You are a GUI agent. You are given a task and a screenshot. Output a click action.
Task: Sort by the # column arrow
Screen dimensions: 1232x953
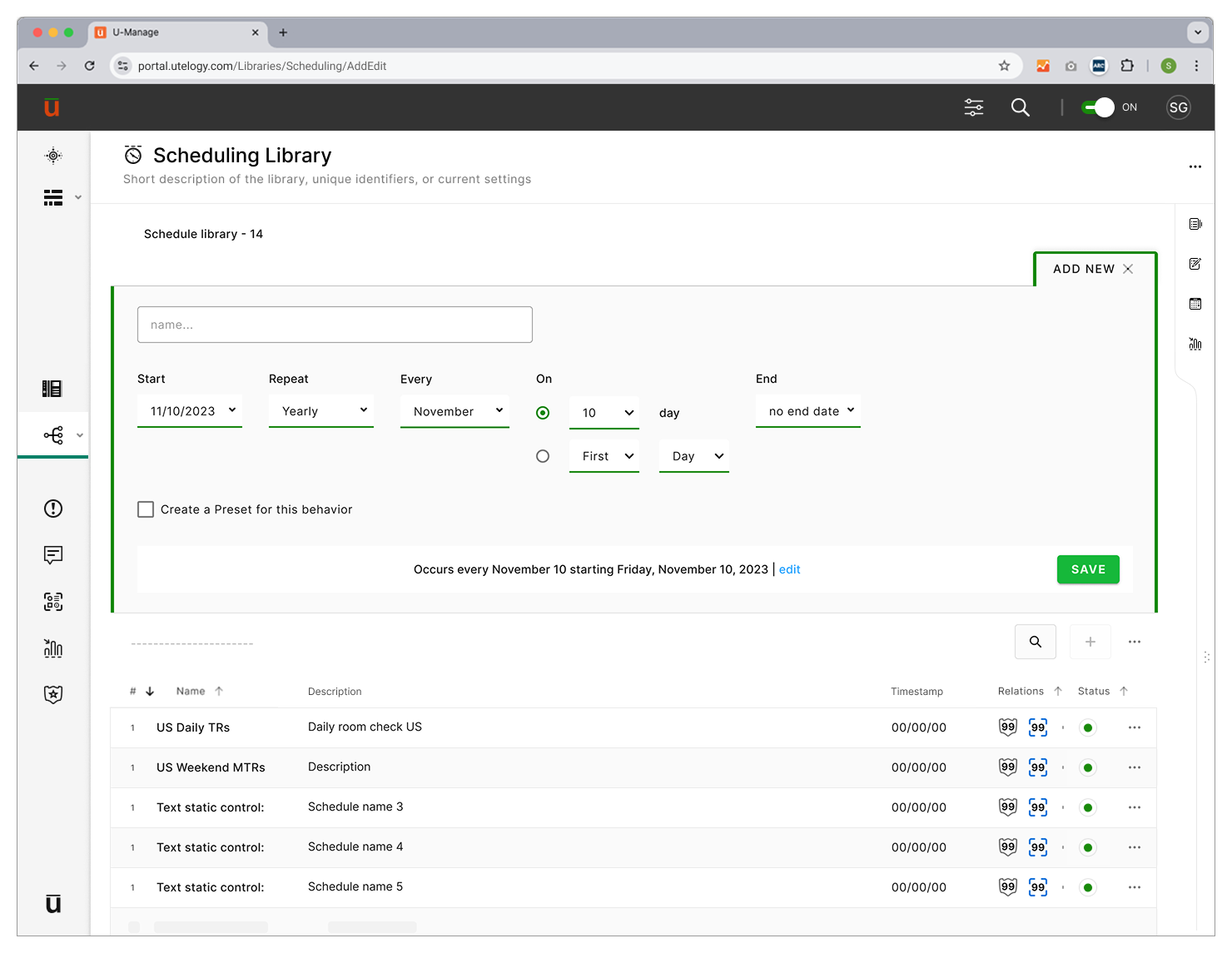(x=150, y=691)
